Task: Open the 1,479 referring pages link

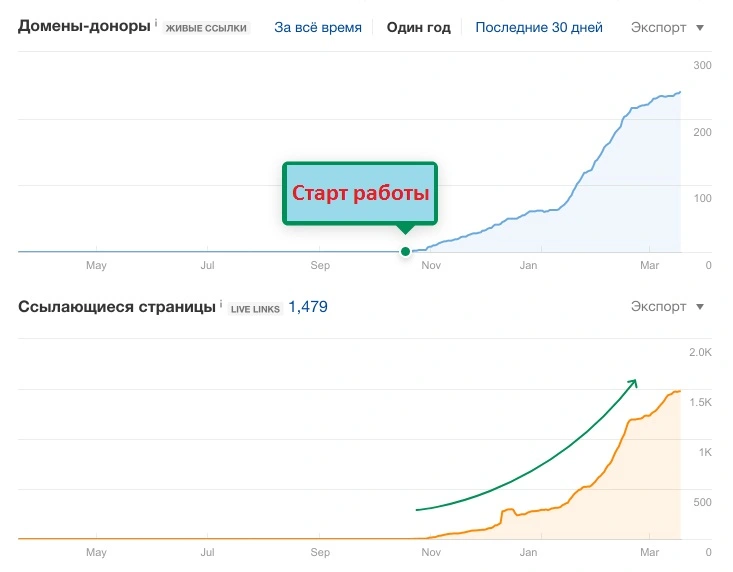Action: pyautogui.click(x=308, y=307)
